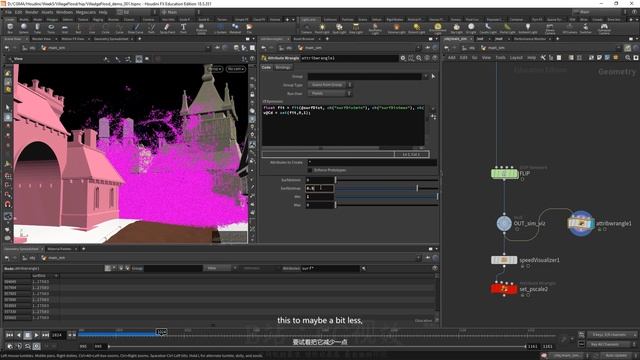Click the Sky Light shelf tool
The height and width of the screenshot is (360, 640).
point(457,28)
